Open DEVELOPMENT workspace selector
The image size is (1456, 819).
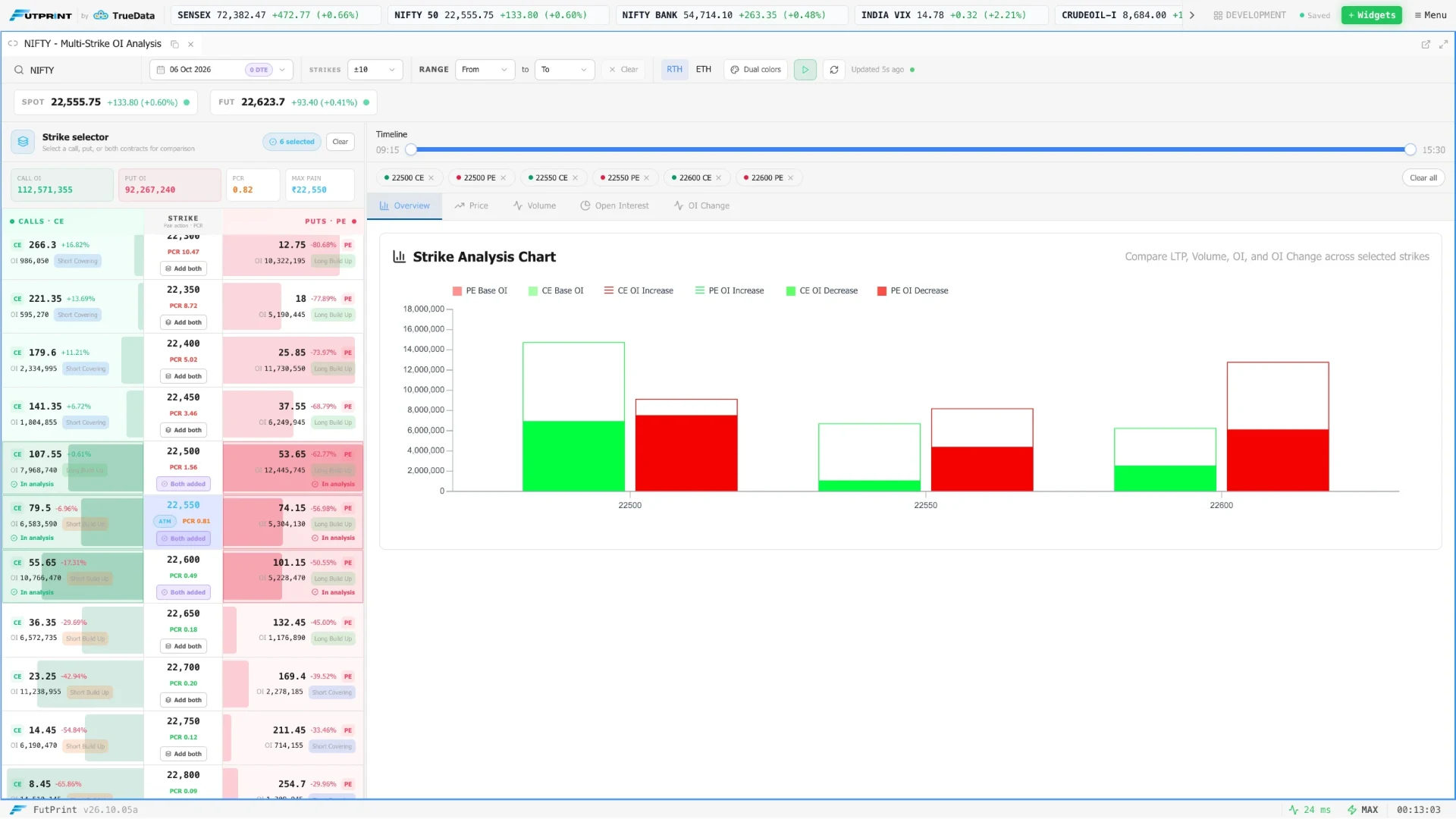1249,15
